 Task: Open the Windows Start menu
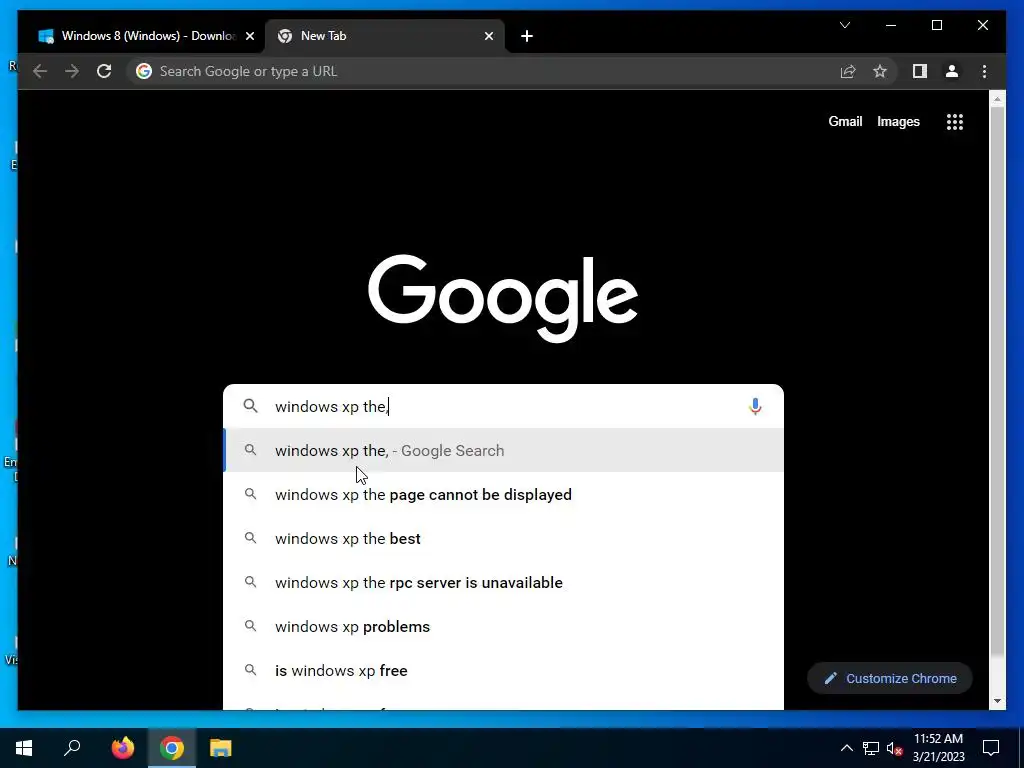[24, 748]
